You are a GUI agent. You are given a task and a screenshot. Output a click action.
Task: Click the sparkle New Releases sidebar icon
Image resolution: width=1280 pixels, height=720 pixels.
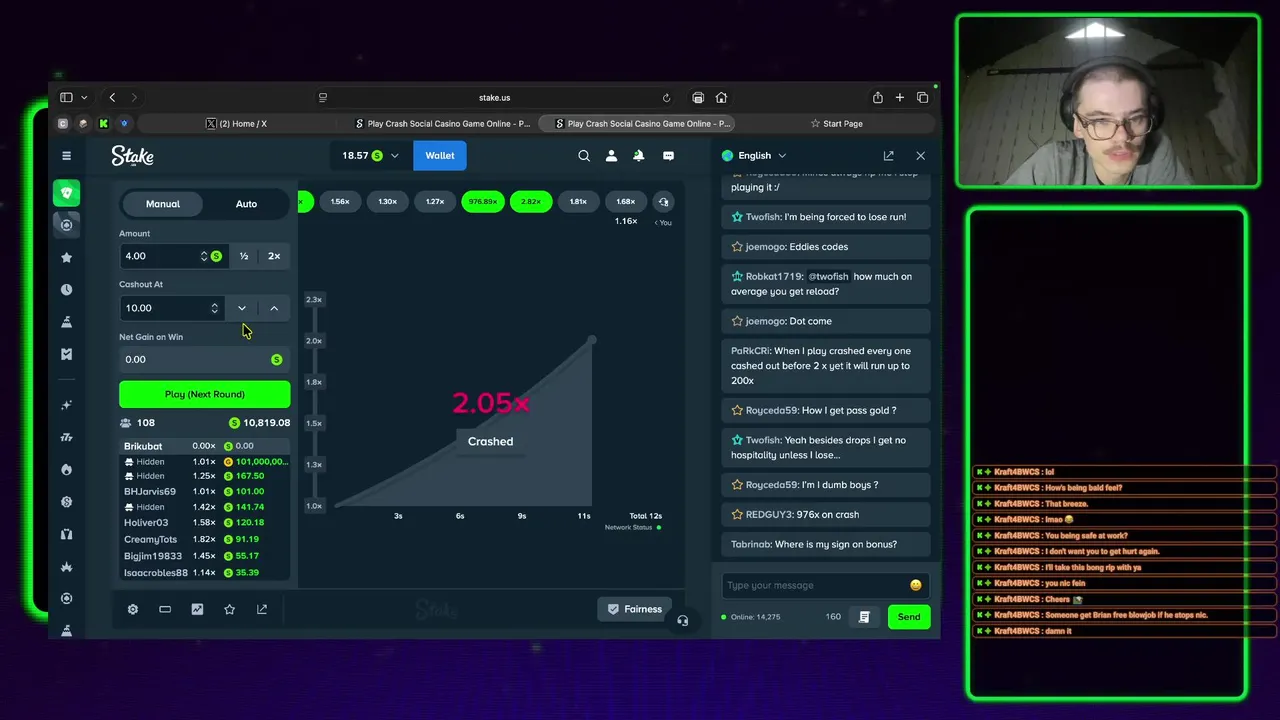pyautogui.click(x=67, y=405)
